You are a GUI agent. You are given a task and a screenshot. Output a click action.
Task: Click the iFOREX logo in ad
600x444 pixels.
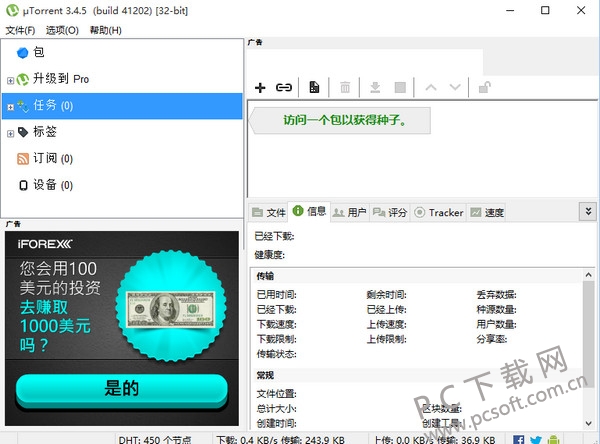point(45,244)
